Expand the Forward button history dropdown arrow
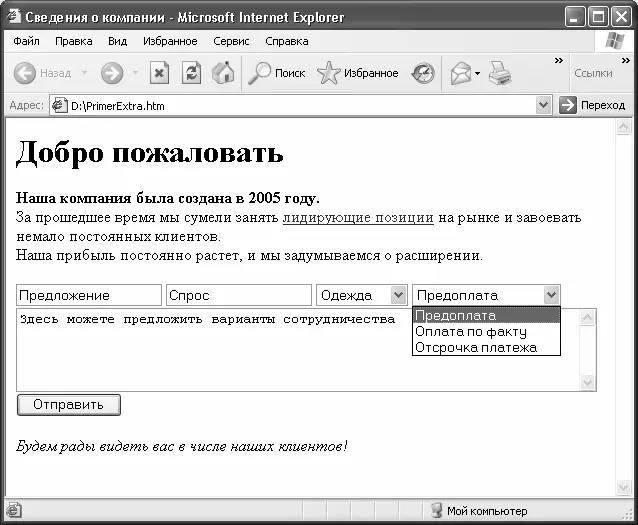Image resolution: width=638 pixels, height=525 pixels. click(x=135, y=73)
